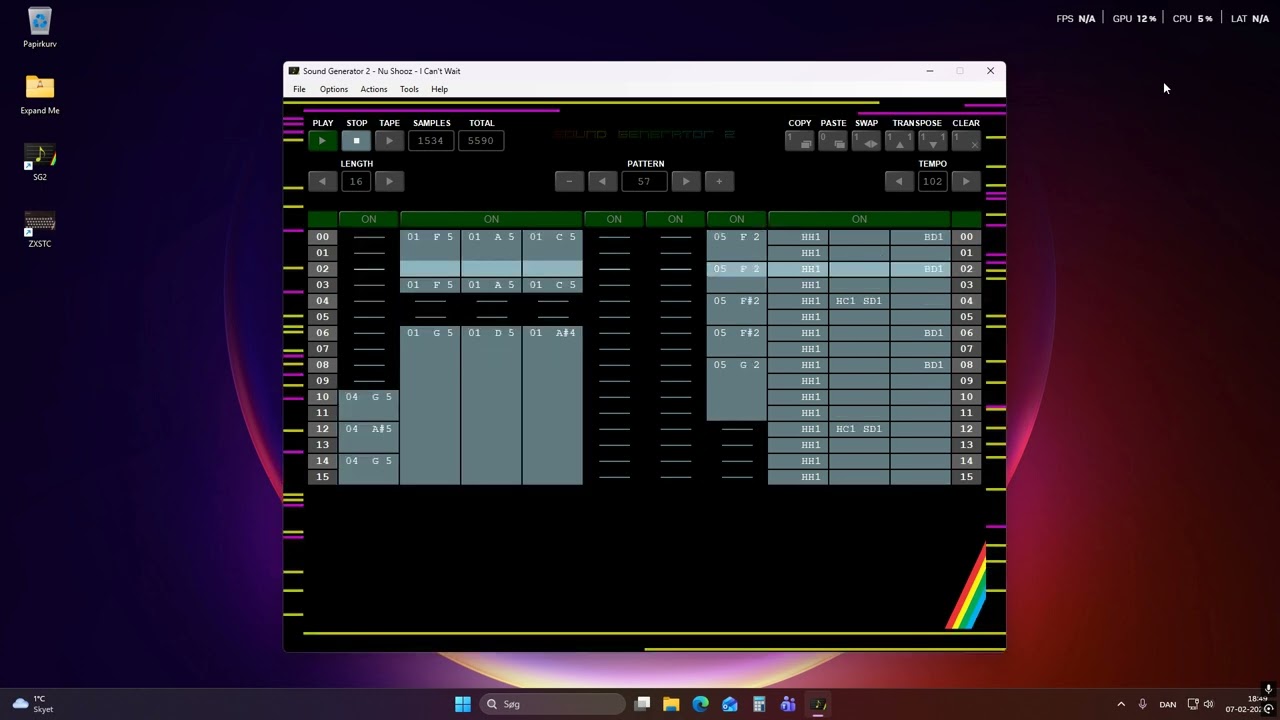The width and height of the screenshot is (1280, 720).
Task: Increase pattern length with right arrow
Action: click(x=389, y=181)
